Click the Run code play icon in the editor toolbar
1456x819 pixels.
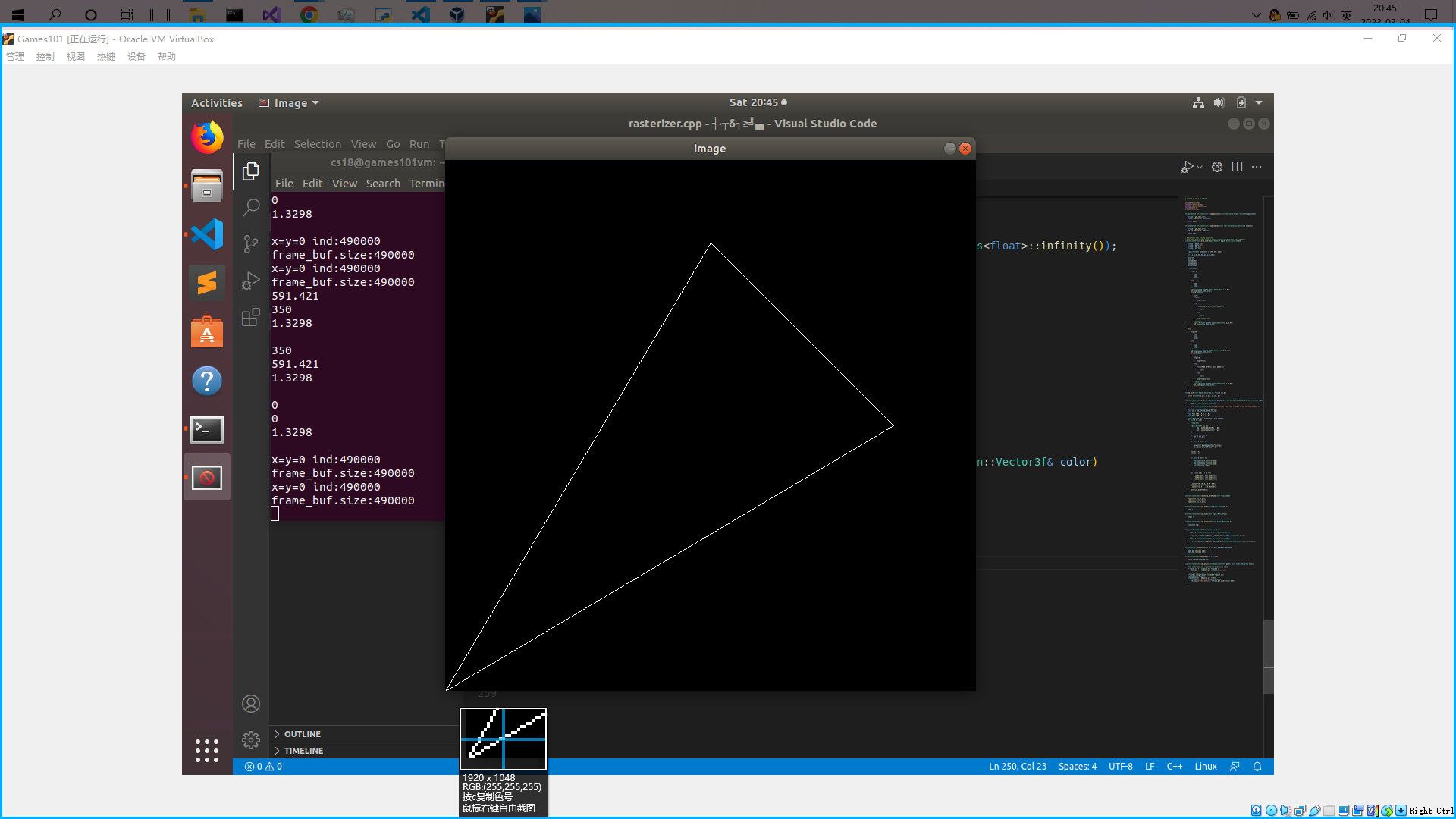pyautogui.click(x=1187, y=167)
